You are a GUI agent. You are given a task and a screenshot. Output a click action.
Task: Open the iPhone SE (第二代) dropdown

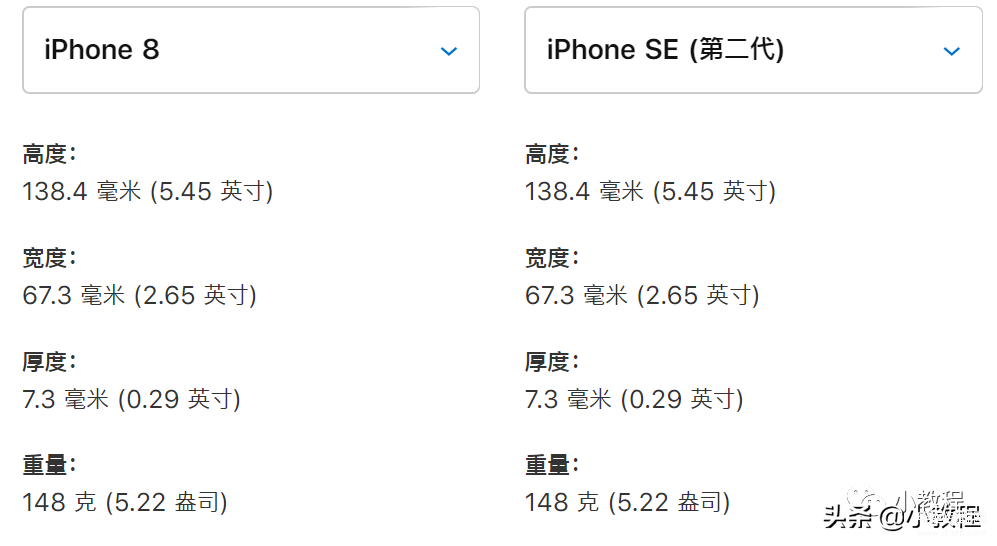[x=753, y=50]
